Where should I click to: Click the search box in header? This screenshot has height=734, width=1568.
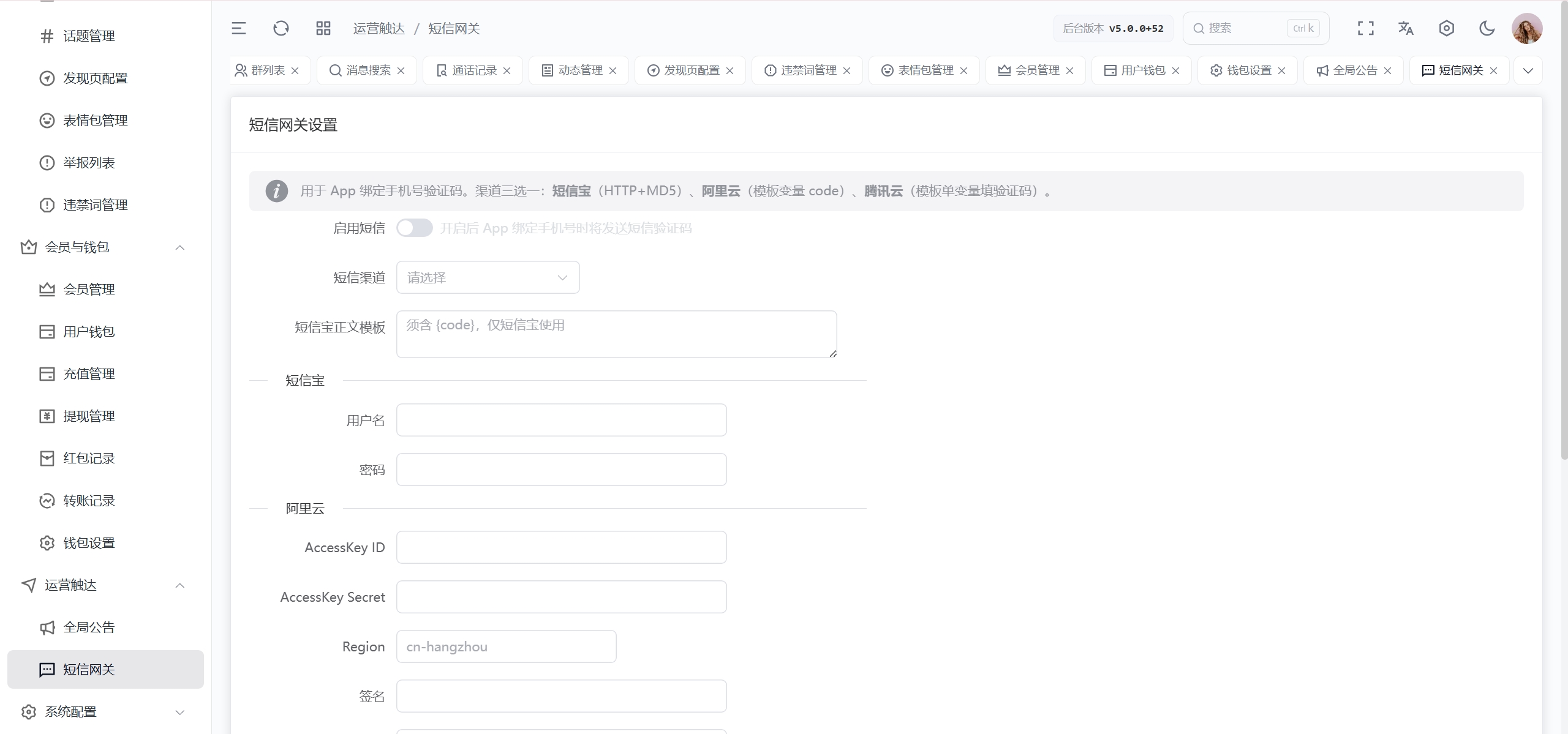tap(1256, 28)
